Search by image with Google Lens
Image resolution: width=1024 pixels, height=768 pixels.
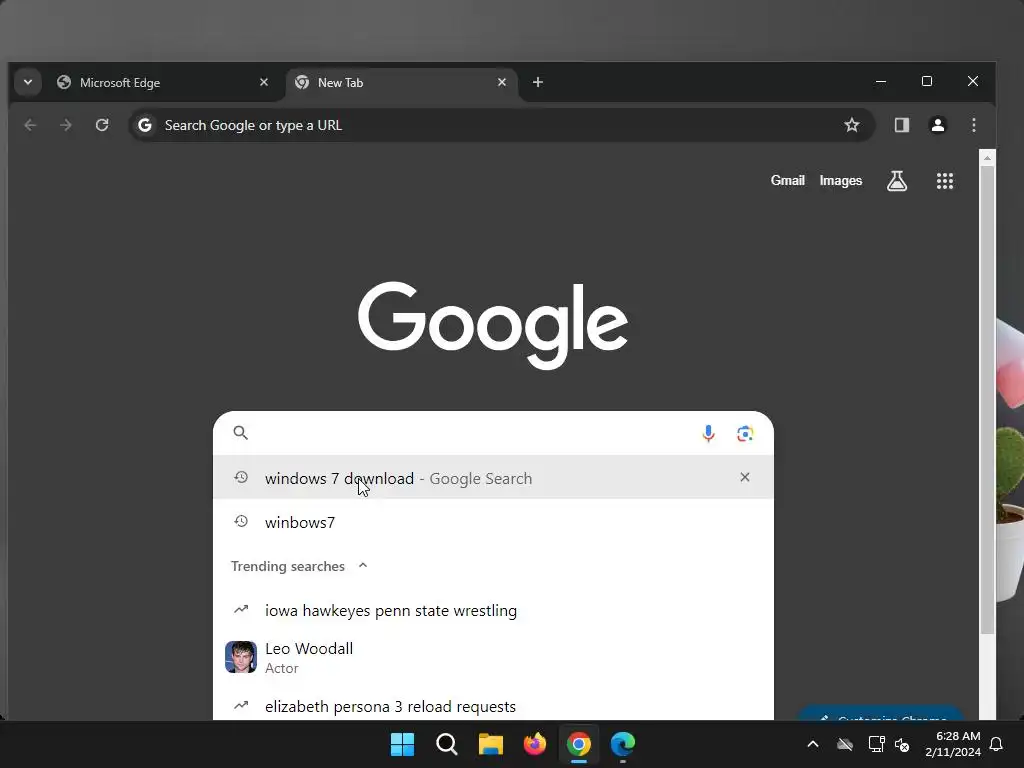pyautogui.click(x=744, y=433)
